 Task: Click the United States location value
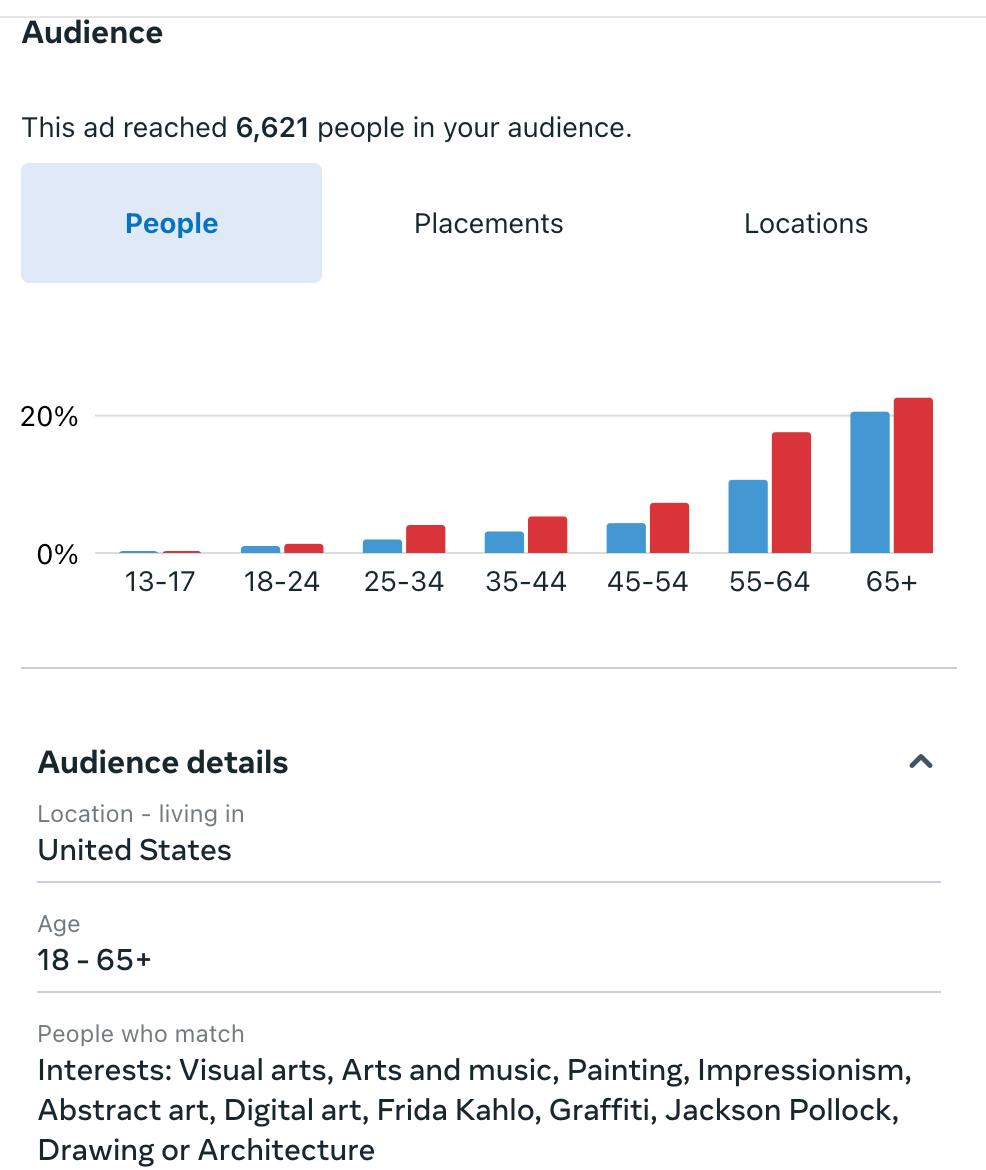click(134, 850)
